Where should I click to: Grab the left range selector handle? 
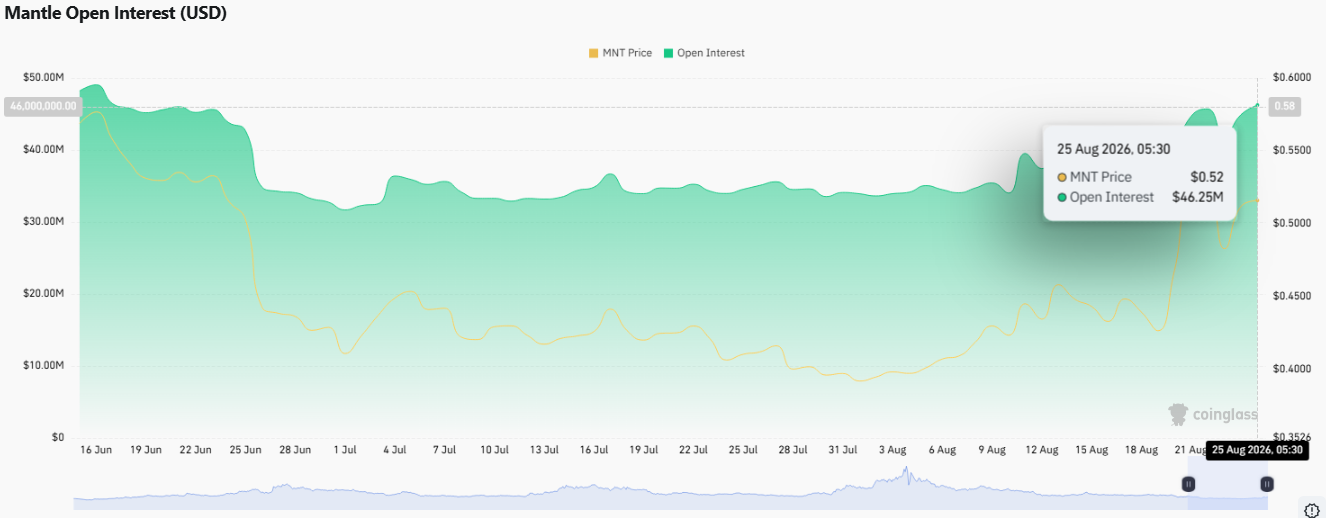pos(1188,484)
